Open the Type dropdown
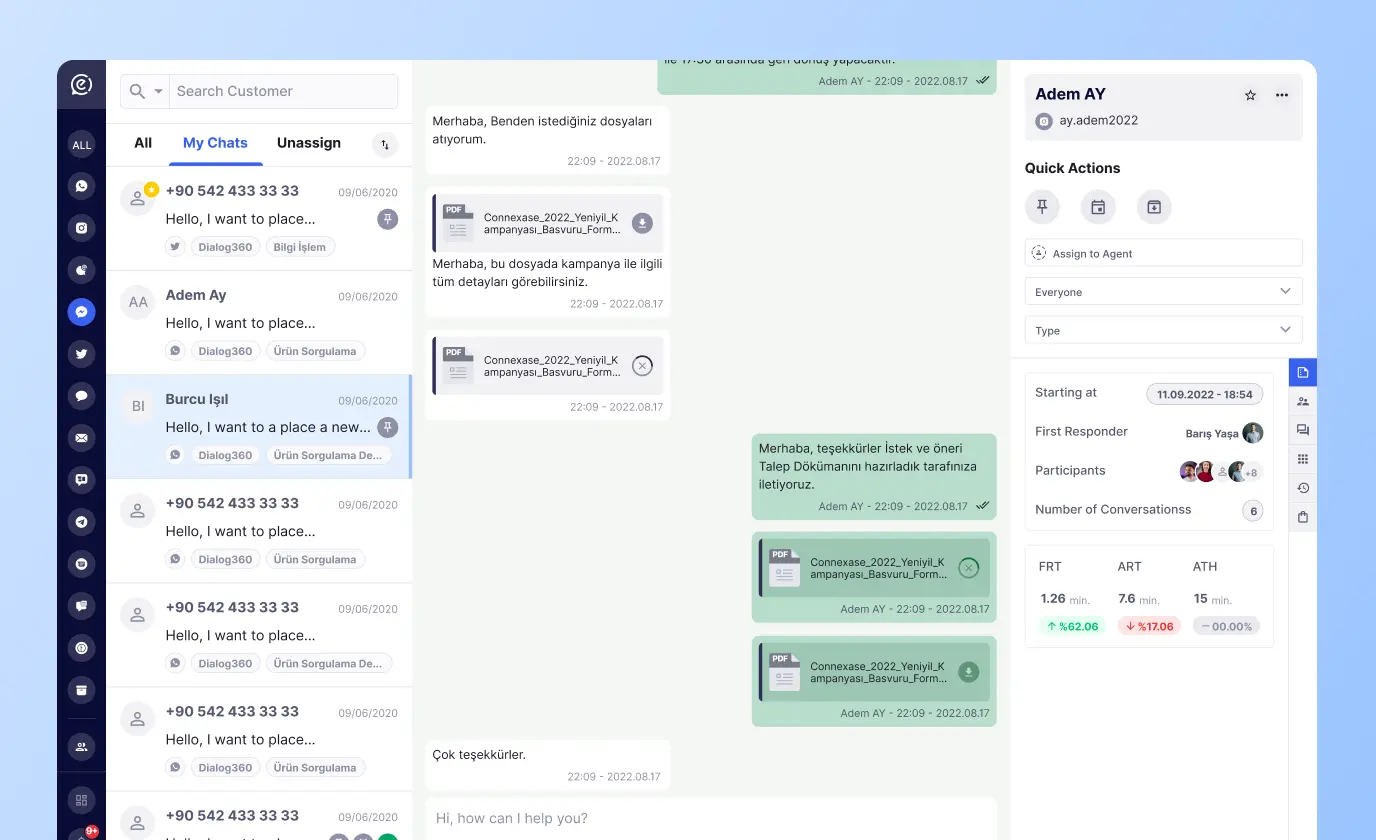 point(1163,330)
